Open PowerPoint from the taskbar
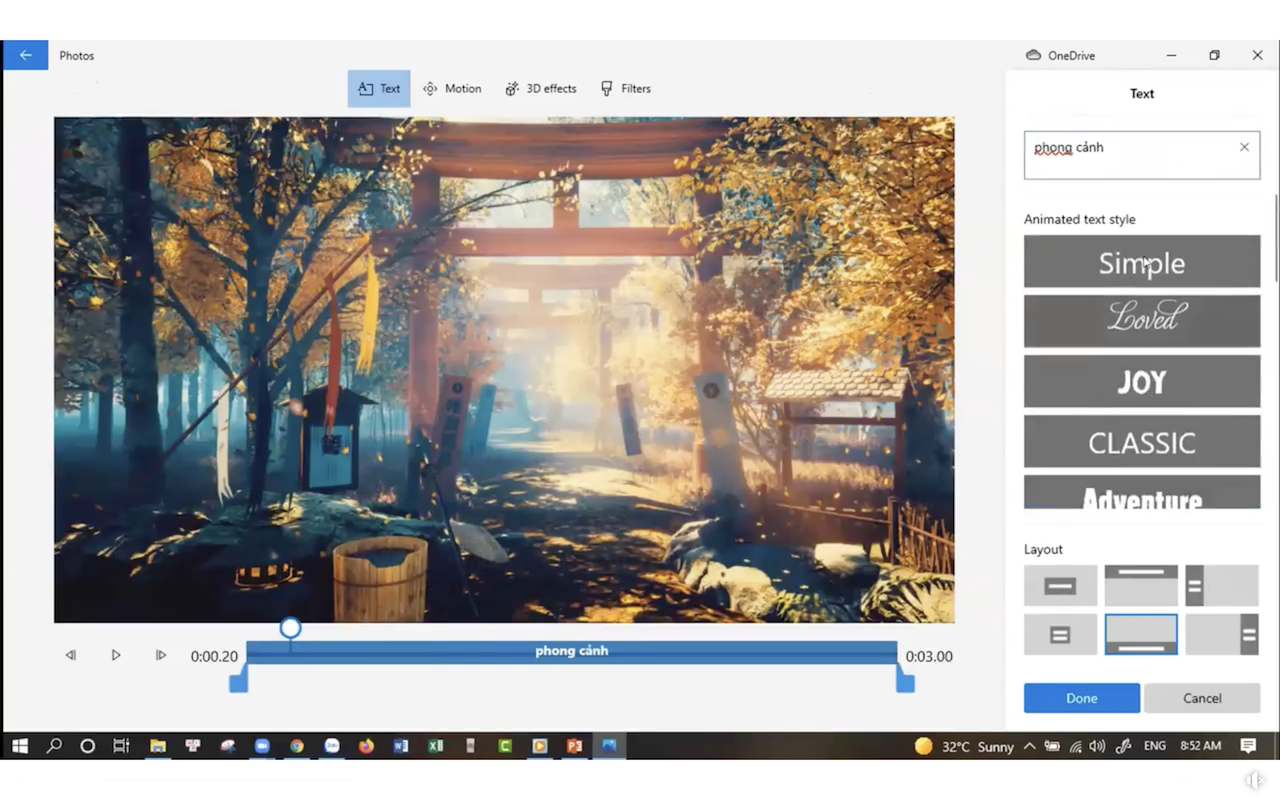The width and height of the screenshot is (1280, 800). click(574, 746)
